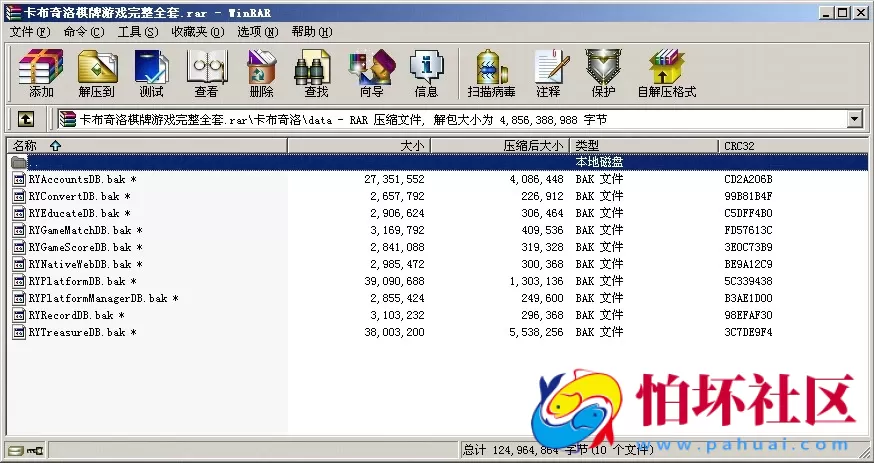
Task: Click size value 27,351,552
Action: tap(394, 179)
